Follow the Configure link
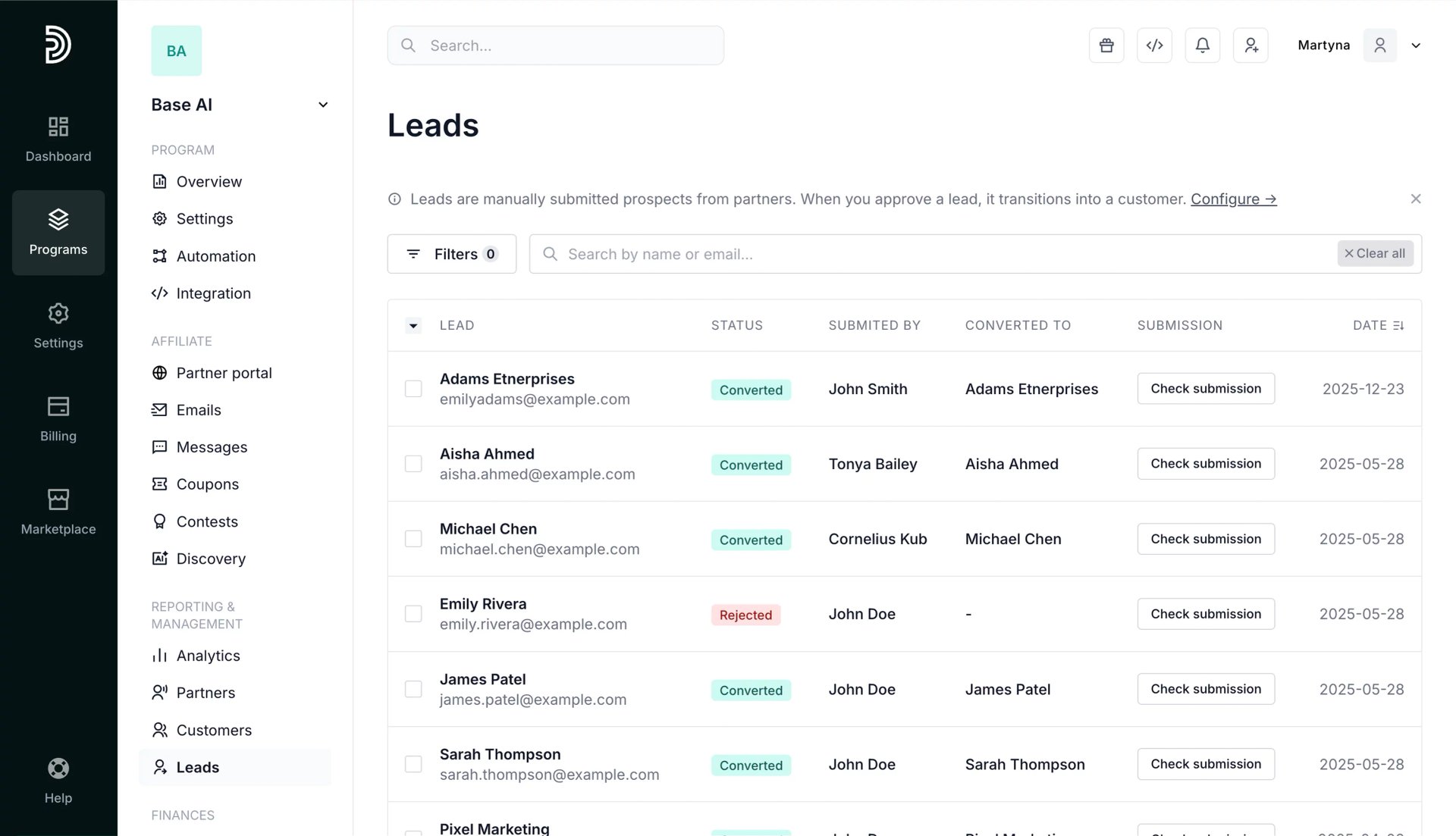The image size is (1456, 836). pos(1233,199)
